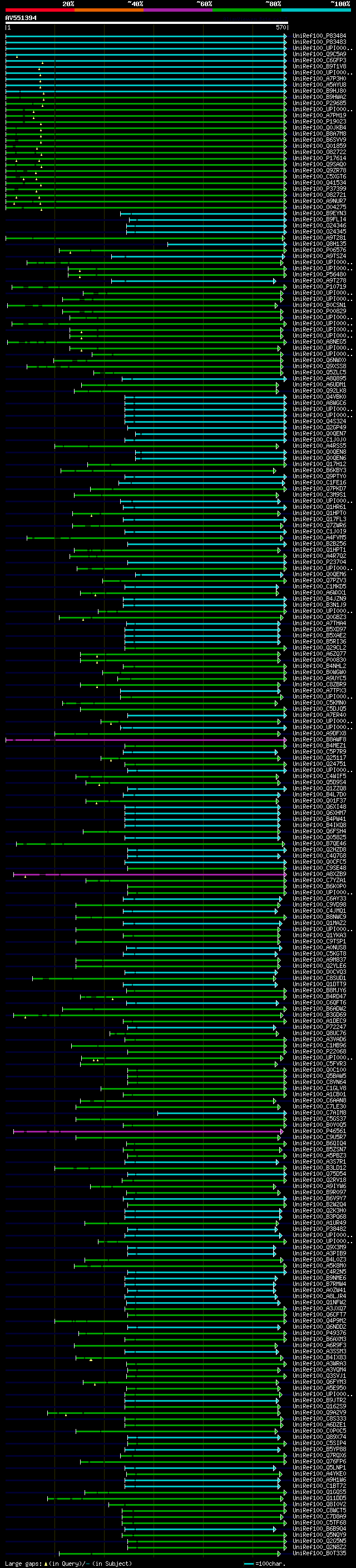The width and height of the screenshot is (356, 1568).
Task: Click UniRef100_P19023 label
Action: 319,122
